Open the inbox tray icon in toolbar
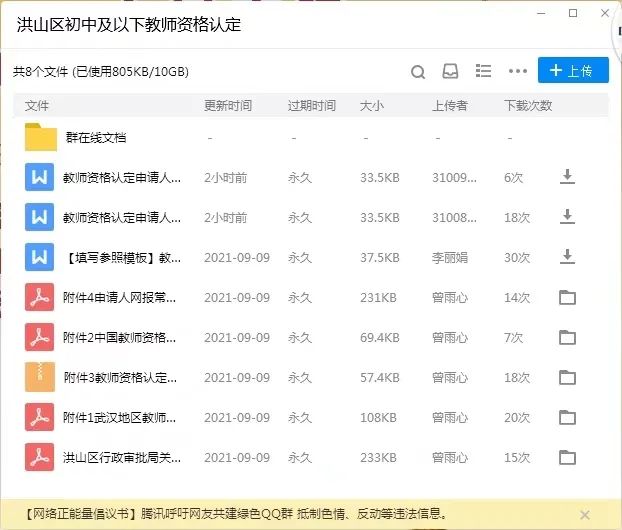The height and width of the screenshot is (530, 622). pyautogui.click(x=450, y=71)
